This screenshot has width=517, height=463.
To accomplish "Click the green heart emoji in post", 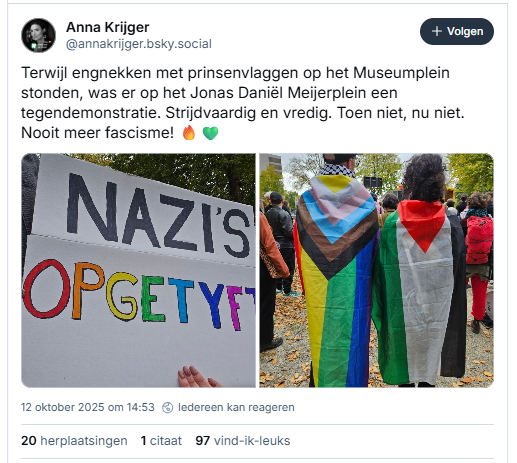I will [x=210, y=133].
